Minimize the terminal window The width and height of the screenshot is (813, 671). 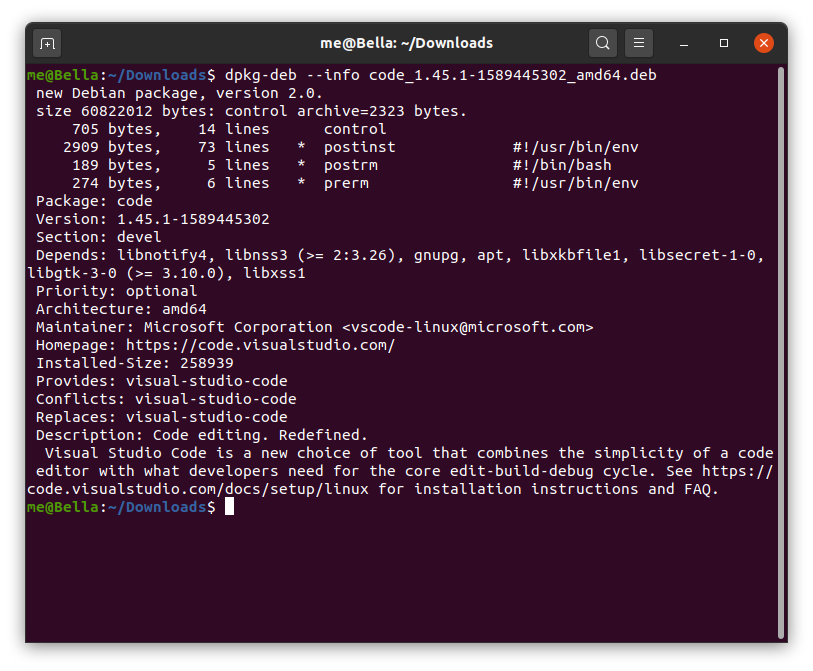(x=684, y=44)
